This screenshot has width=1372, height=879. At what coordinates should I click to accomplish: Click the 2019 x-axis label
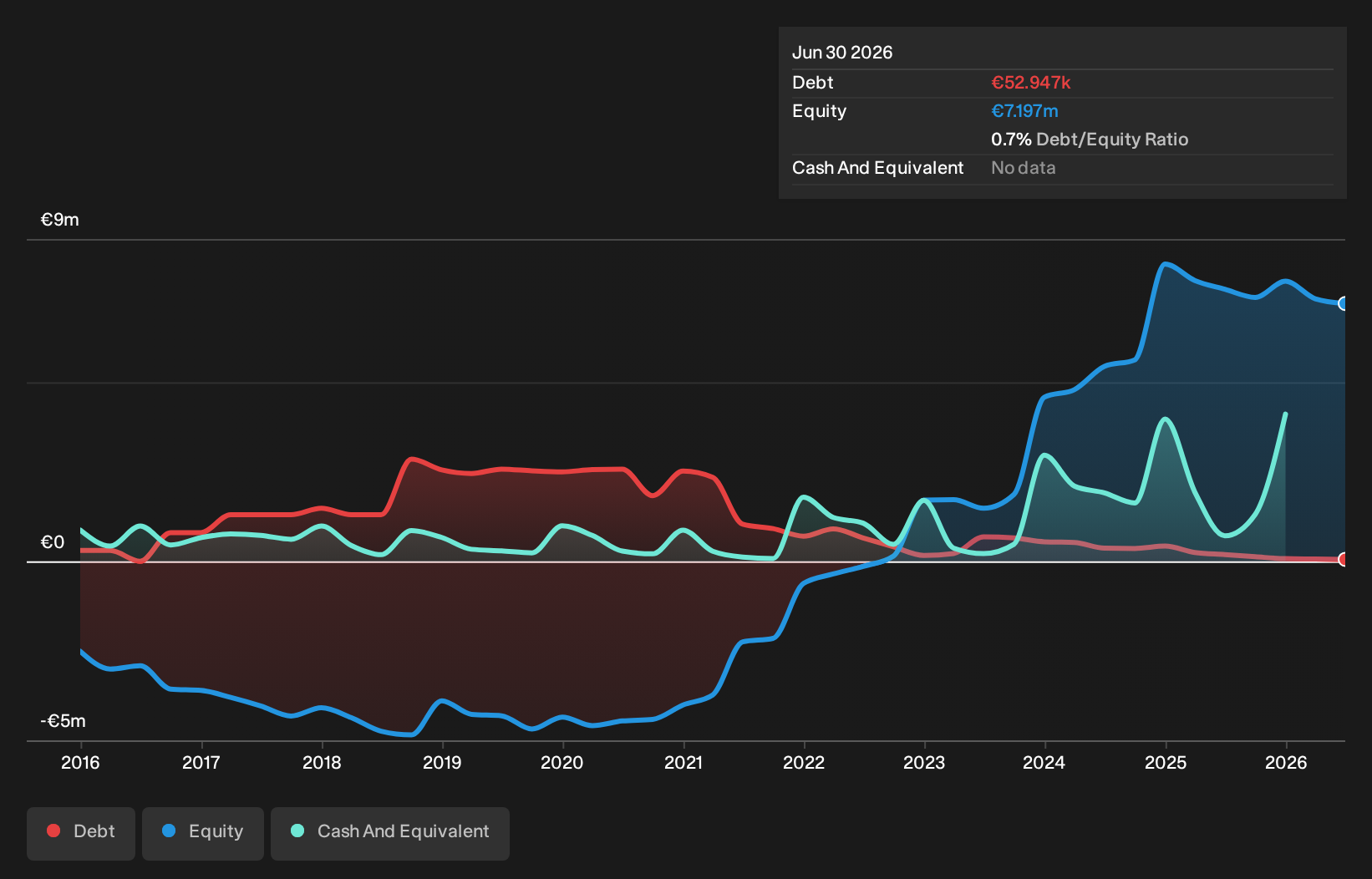tap(442, 762)
